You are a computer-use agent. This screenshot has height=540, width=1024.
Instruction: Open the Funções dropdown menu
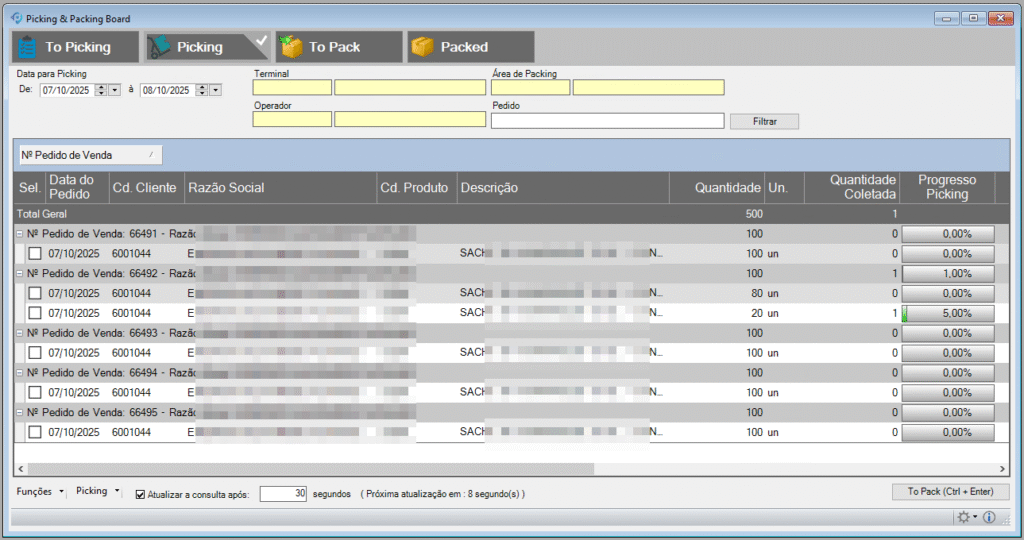coord(41,492)
